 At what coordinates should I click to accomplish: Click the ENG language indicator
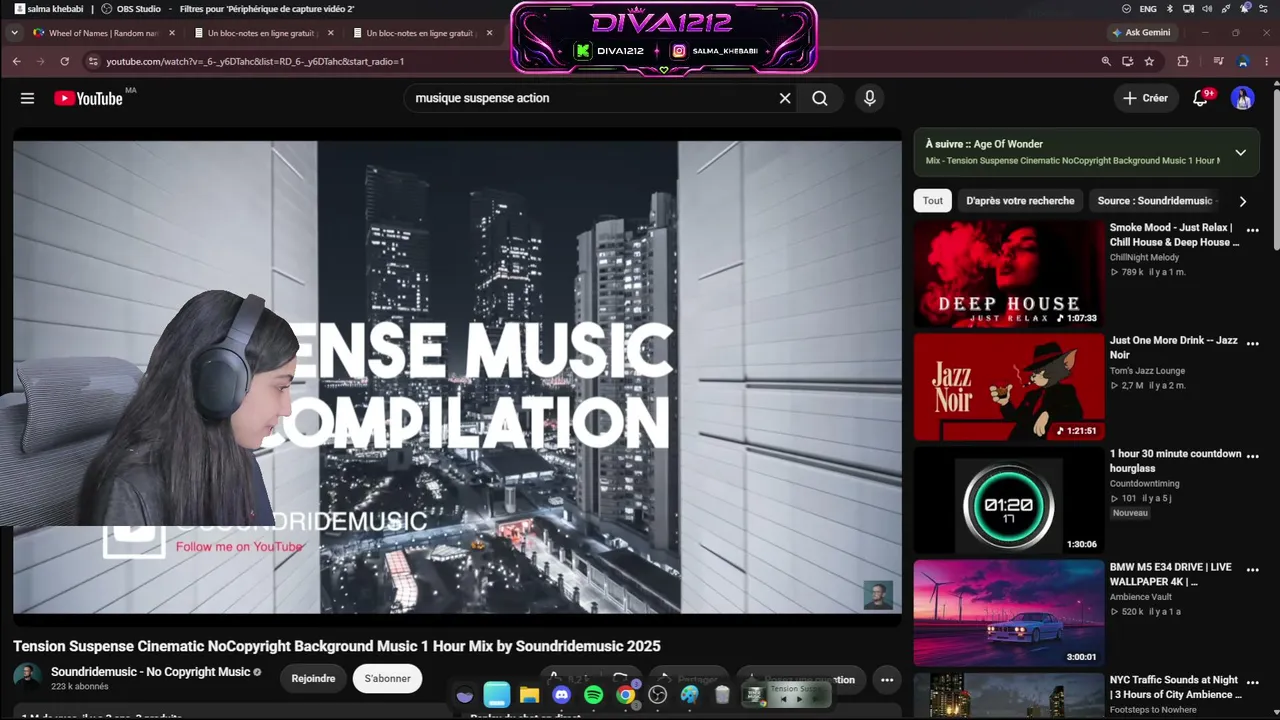click(x=1148, y=9)
